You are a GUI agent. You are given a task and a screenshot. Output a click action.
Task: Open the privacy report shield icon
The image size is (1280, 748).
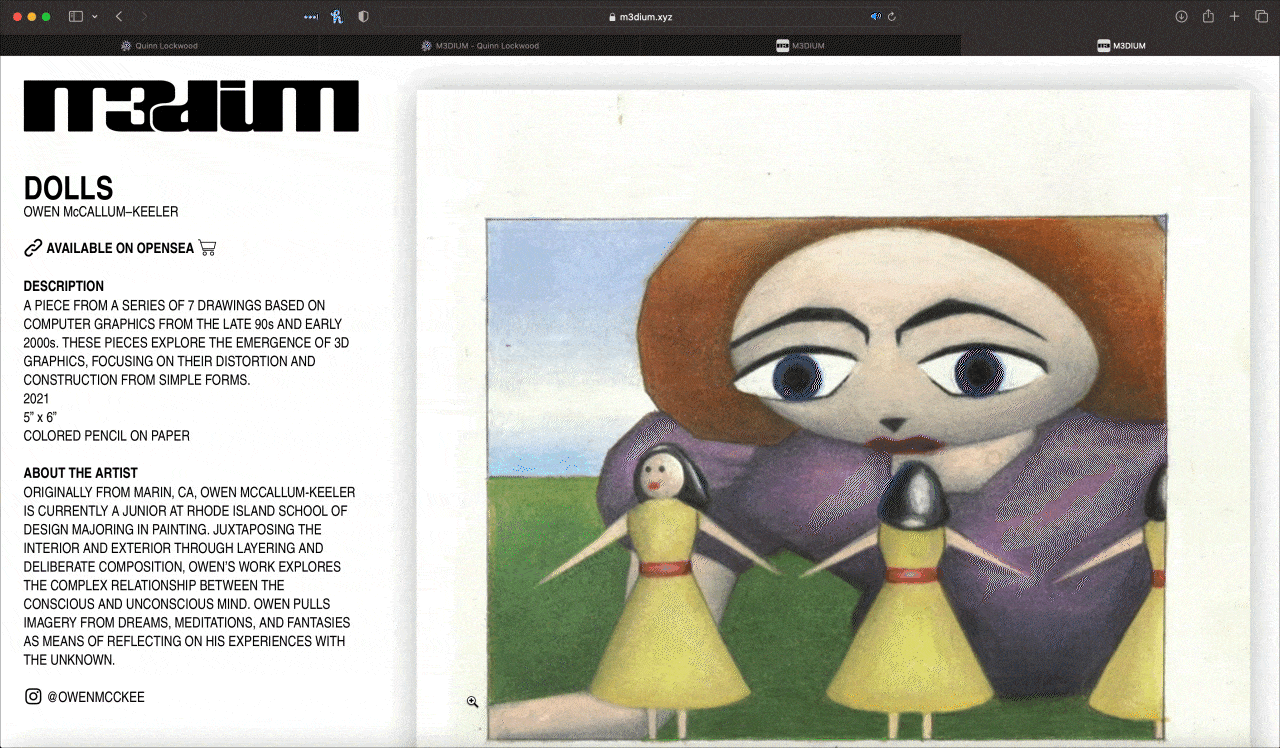(363, 16)
